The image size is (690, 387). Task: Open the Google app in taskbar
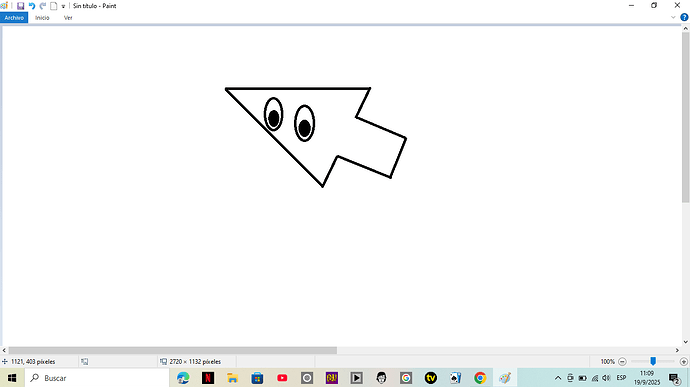406,378
